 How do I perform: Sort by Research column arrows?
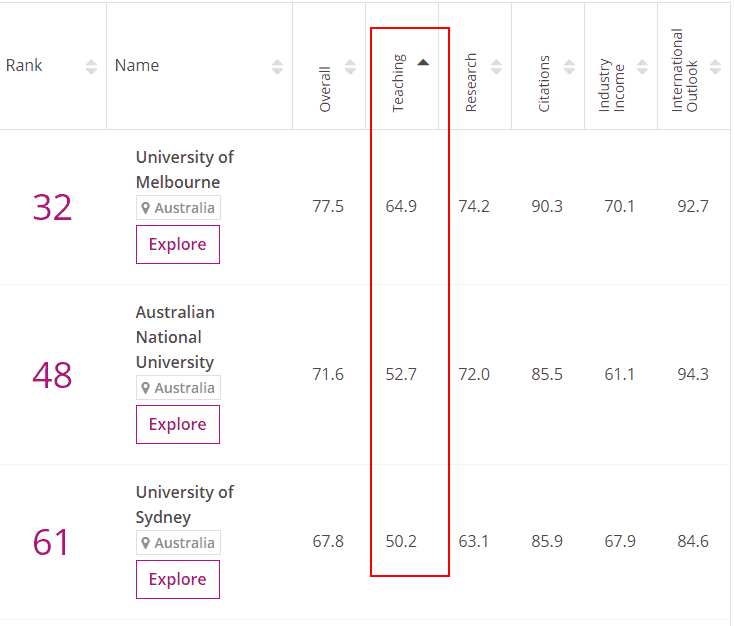pyautogui.click(x=496, y=67)
